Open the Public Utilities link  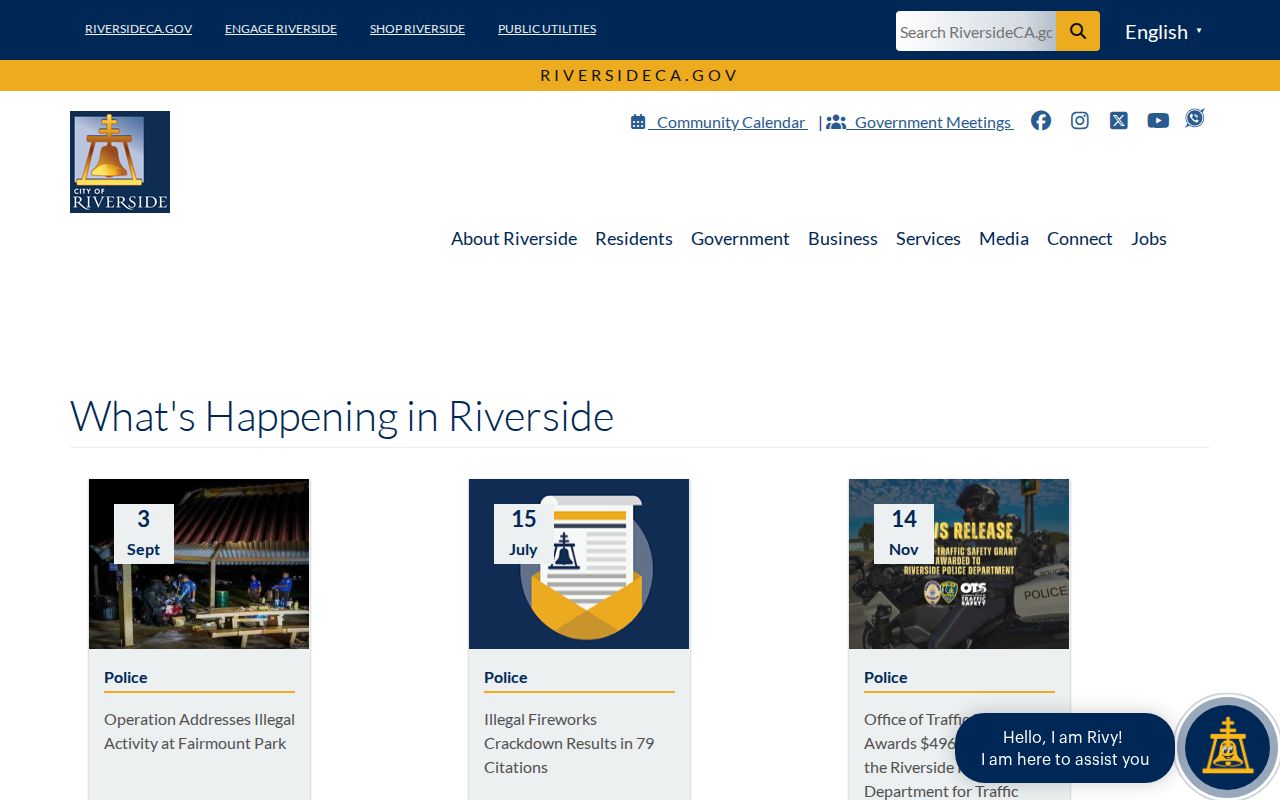[547, 29]
